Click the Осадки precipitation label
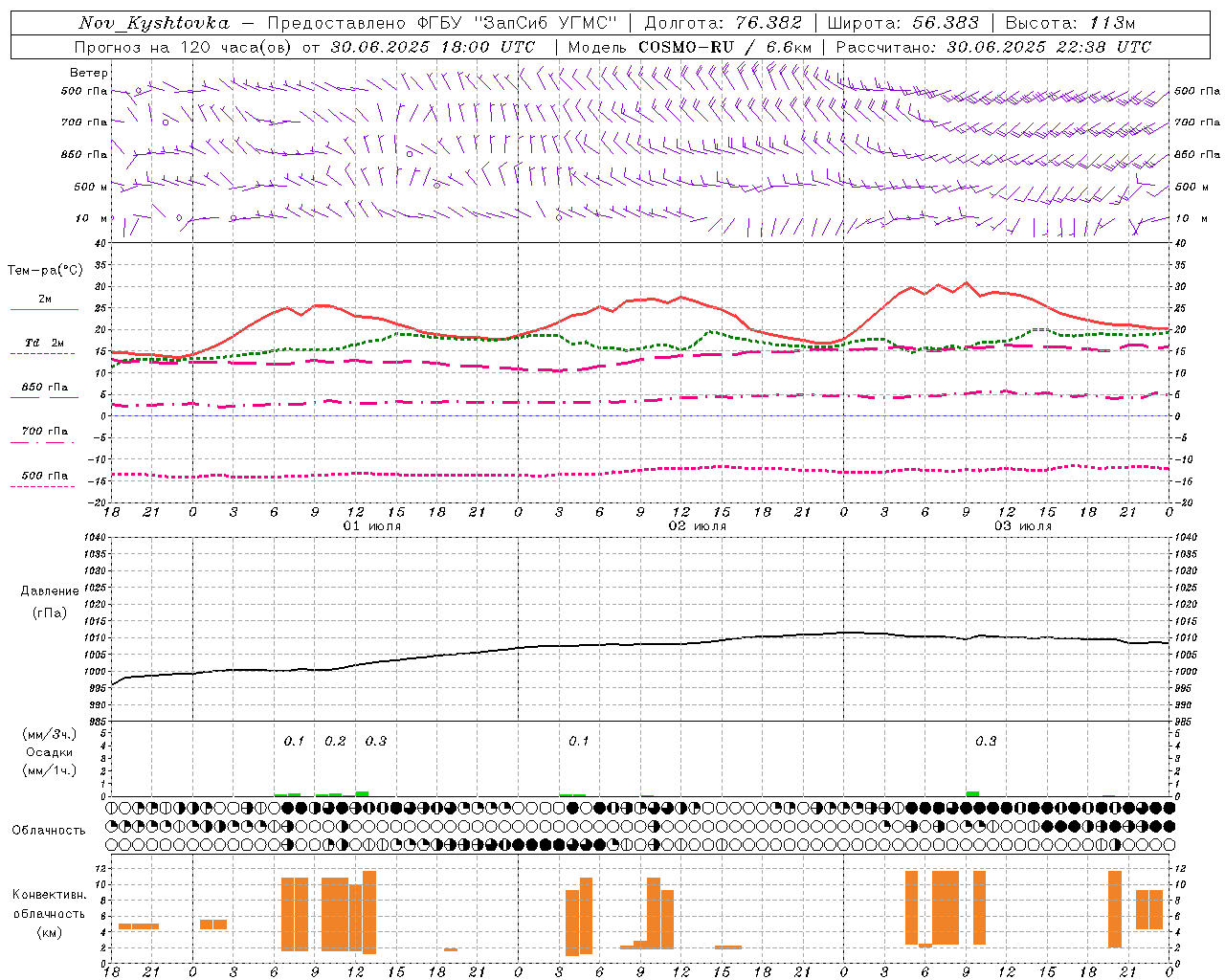This screenshot has width=1225, height=980. pos(49,752)
